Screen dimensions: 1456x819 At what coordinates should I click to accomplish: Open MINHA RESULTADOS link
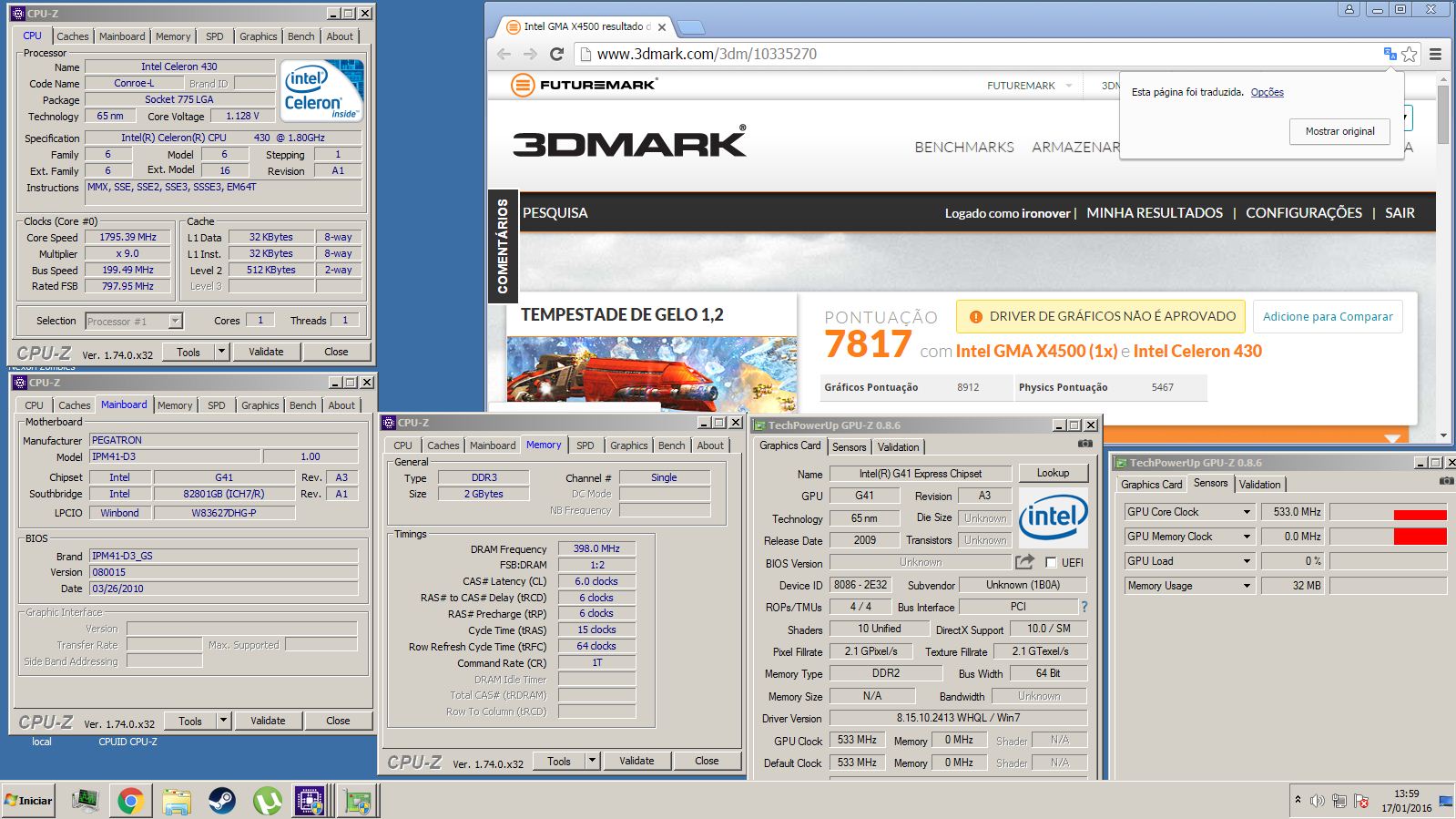coord(1155,212)
